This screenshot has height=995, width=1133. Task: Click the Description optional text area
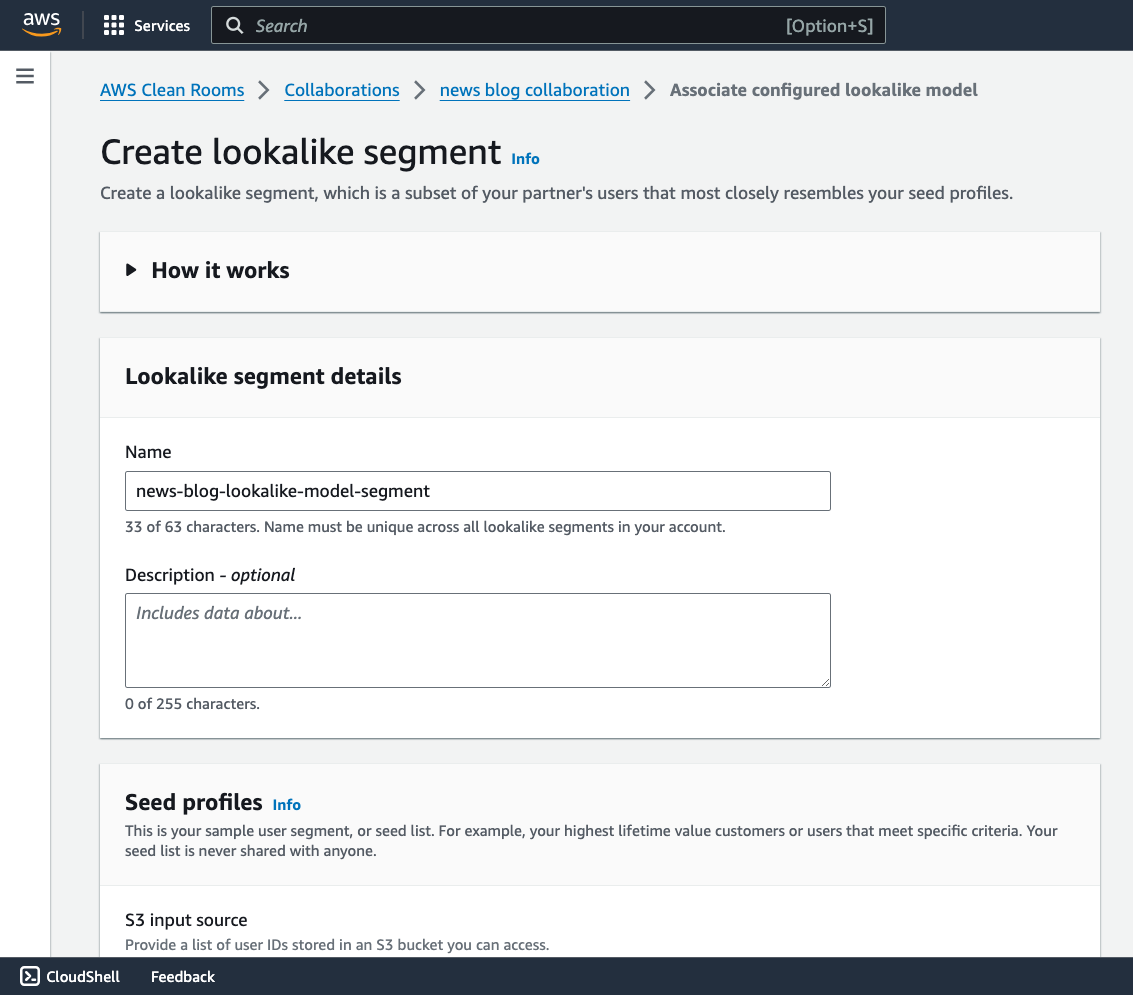[x=477, y=640]
